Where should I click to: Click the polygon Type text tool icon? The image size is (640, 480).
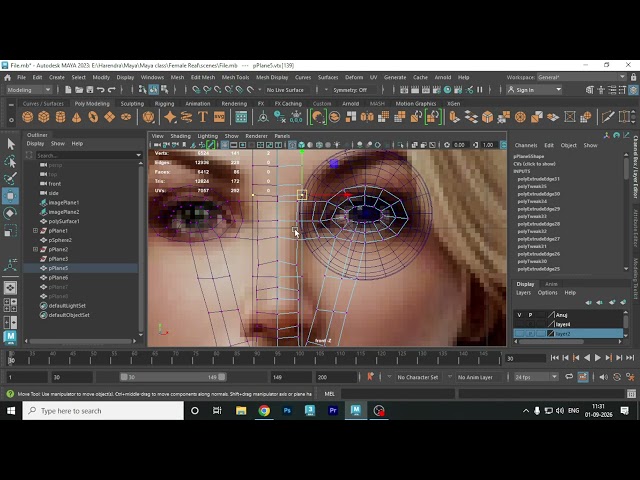point(203,118)
